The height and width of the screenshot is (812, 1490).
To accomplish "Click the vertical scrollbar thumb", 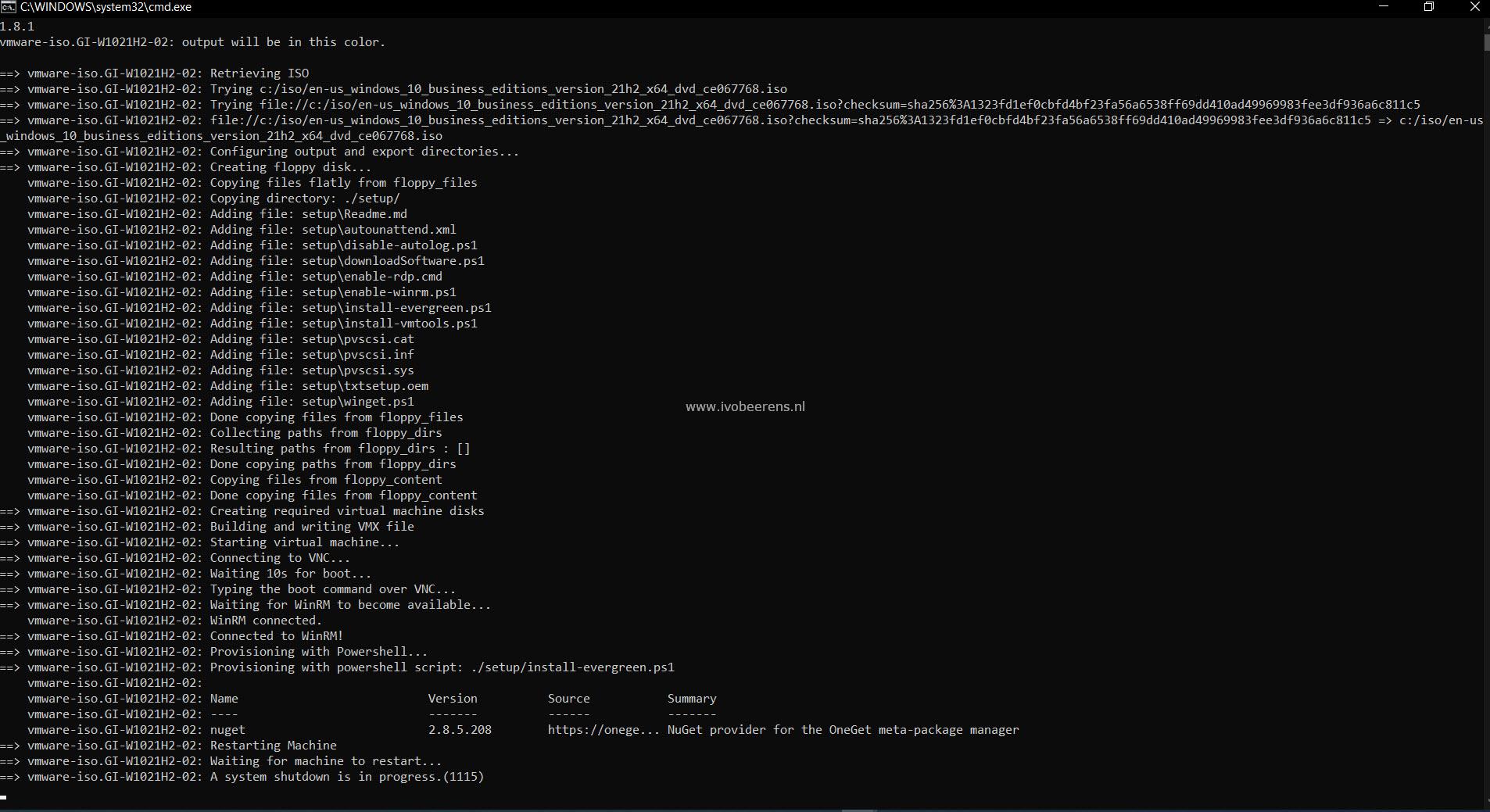I will [x=1486, y=42].
